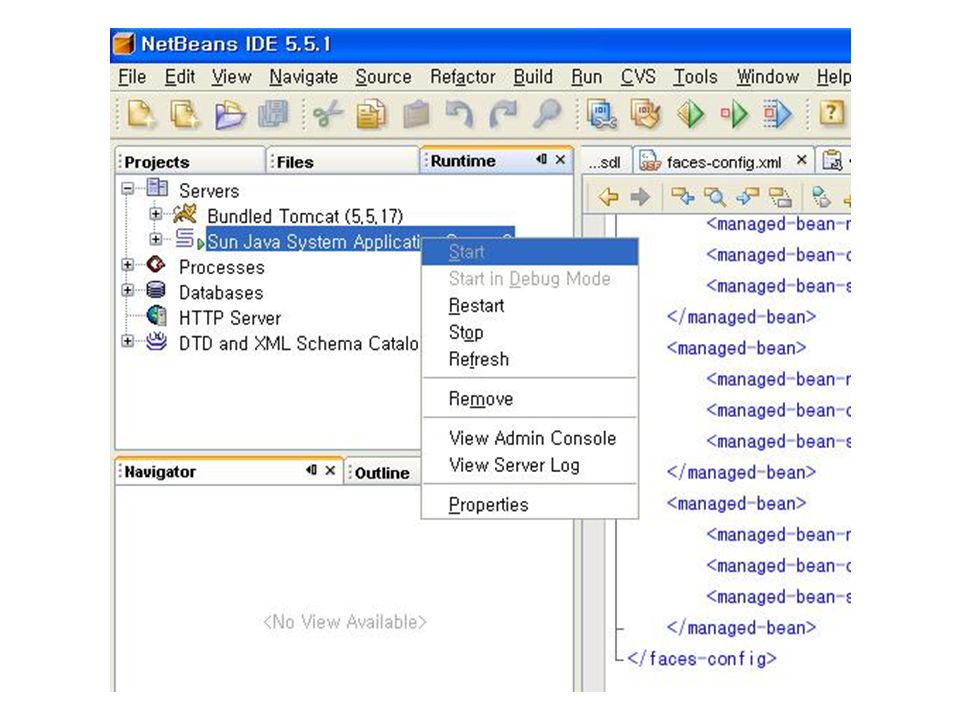Viewport: 960px width, 720px height.
Task: Click the Toggle Highlight Search editor icon
Action: [x=780, y=197]
